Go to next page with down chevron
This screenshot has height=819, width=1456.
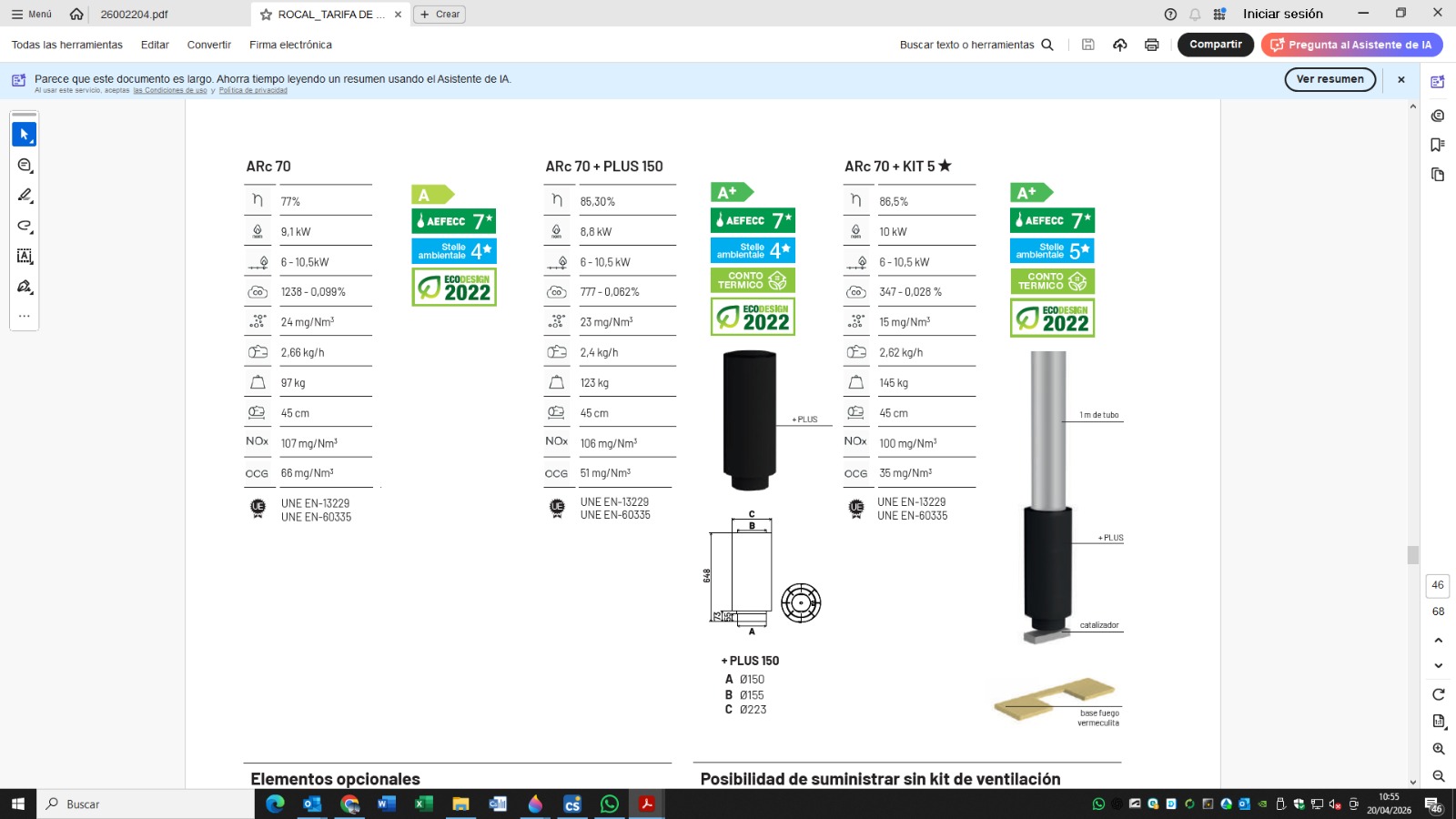point(1439,666)
